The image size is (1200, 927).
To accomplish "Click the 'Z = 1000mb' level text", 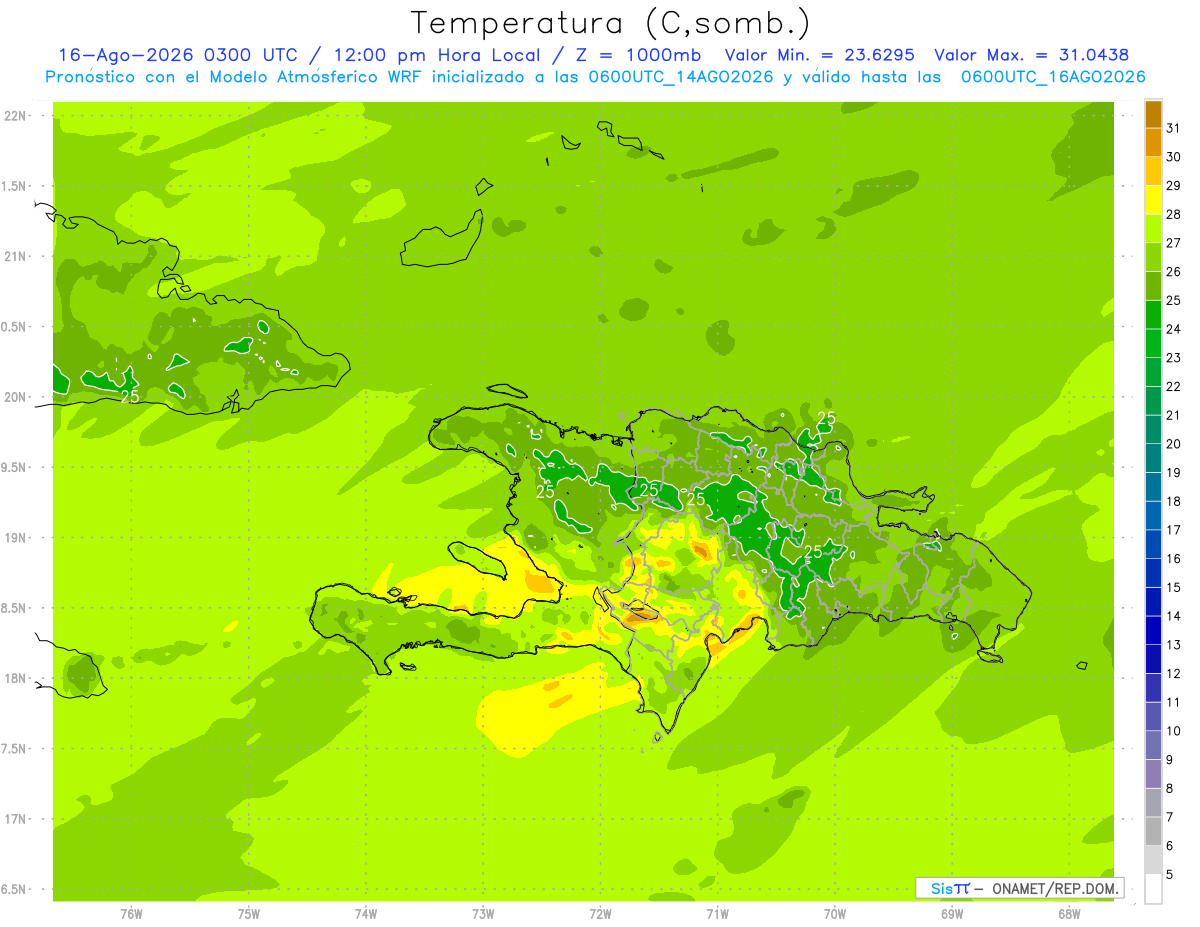I will [x=639, y=55].
